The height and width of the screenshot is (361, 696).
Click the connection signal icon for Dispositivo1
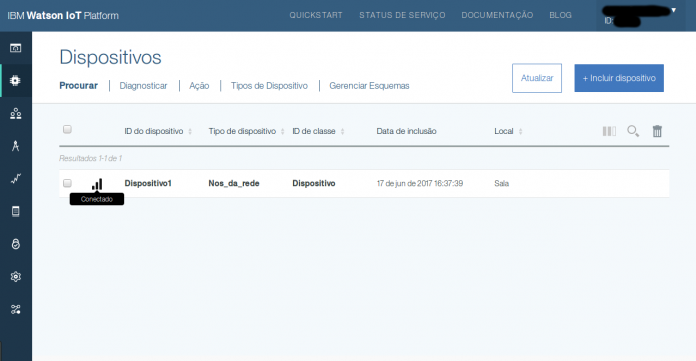pos(97,184)
